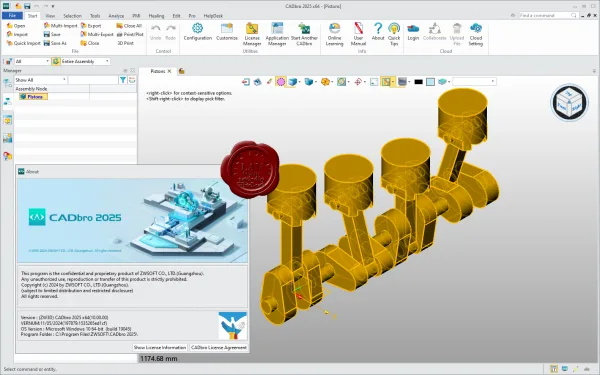This screenshot has width=600, height=375.
Task: Open a file with the Open command
Action: (16, 26)
